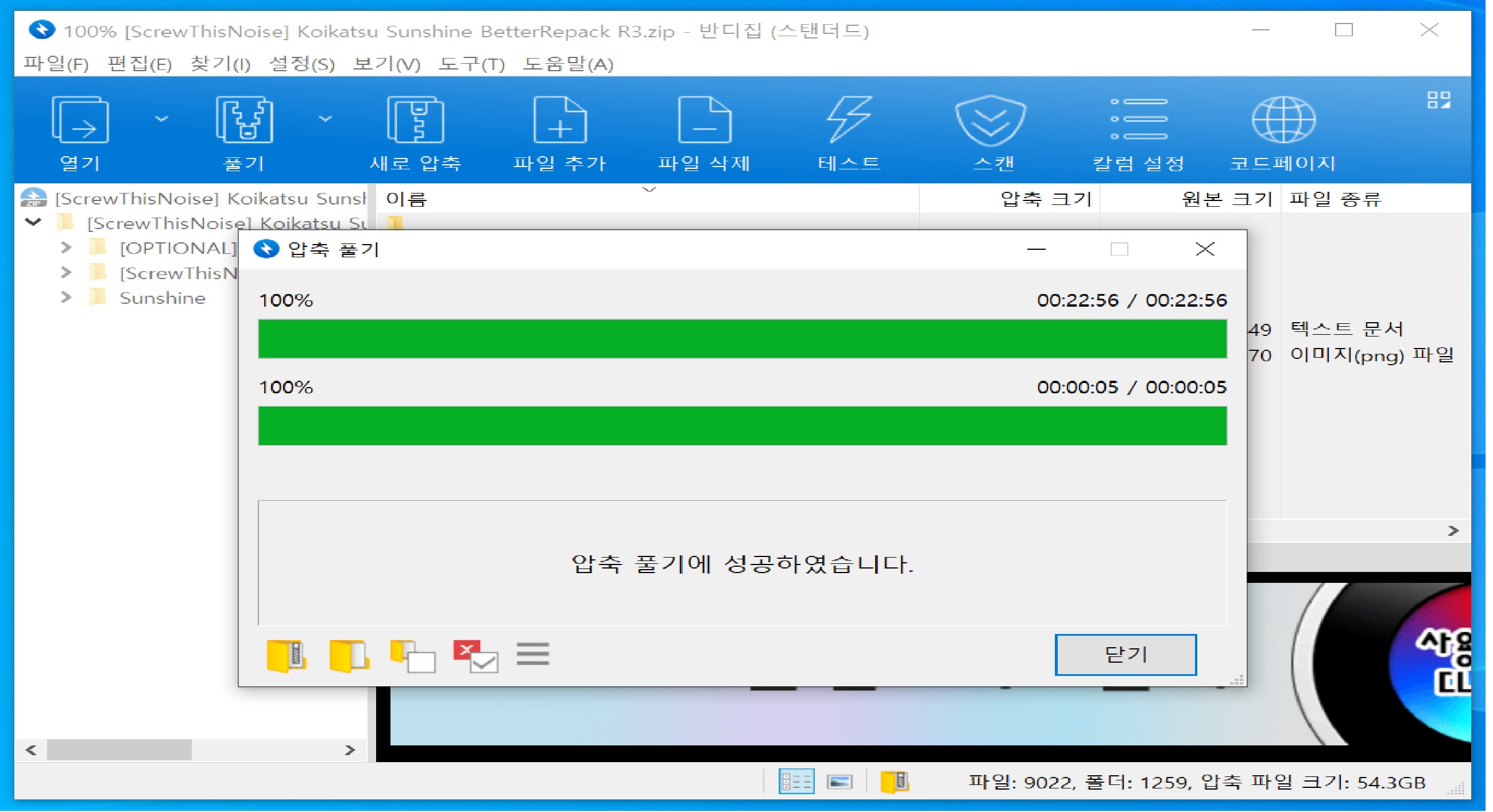Open dropdown arrow next to 풀기
The image size is (1493, 812).
point(326,119)
